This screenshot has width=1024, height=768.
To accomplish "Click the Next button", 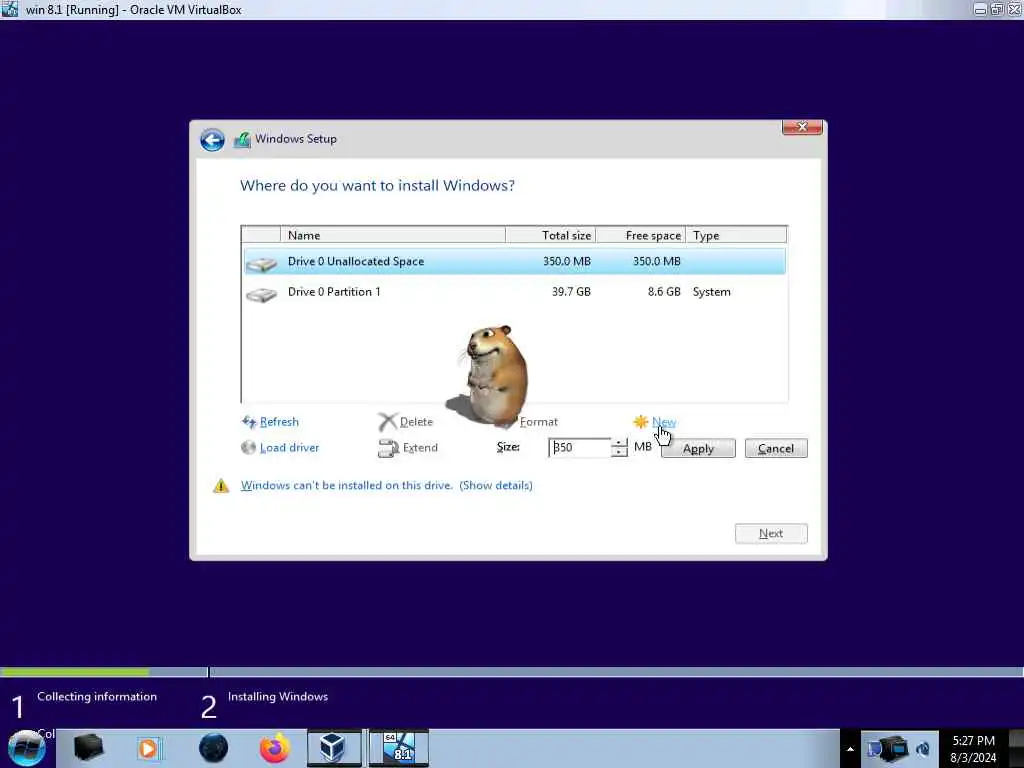I will (771, 534).
